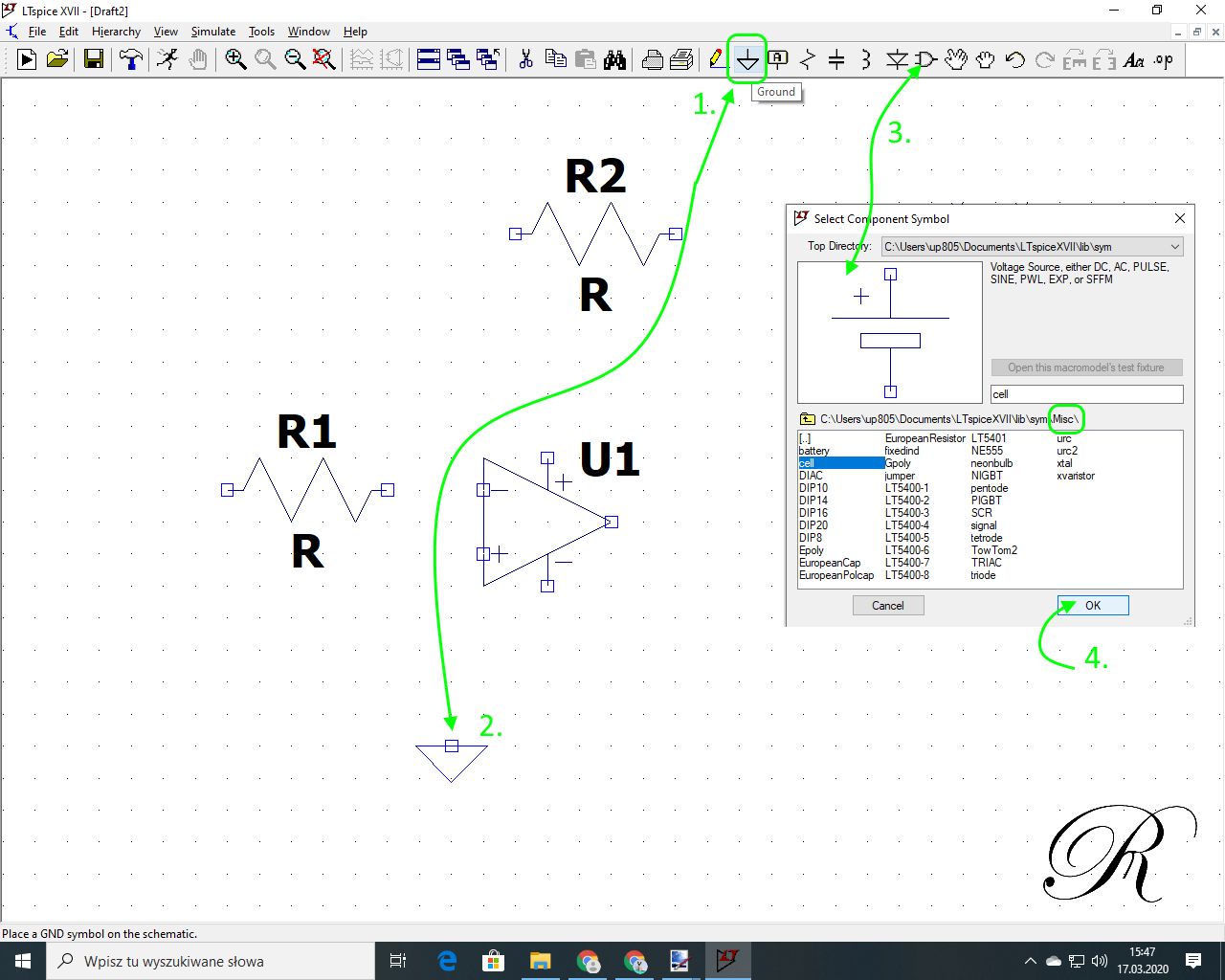Click the Cut scissors icon

click(x=525, y=59)
